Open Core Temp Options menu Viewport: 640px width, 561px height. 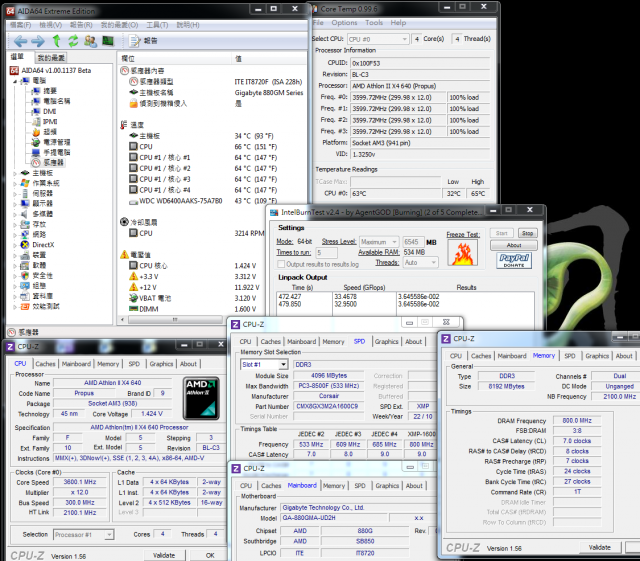(x=344, y=23)
